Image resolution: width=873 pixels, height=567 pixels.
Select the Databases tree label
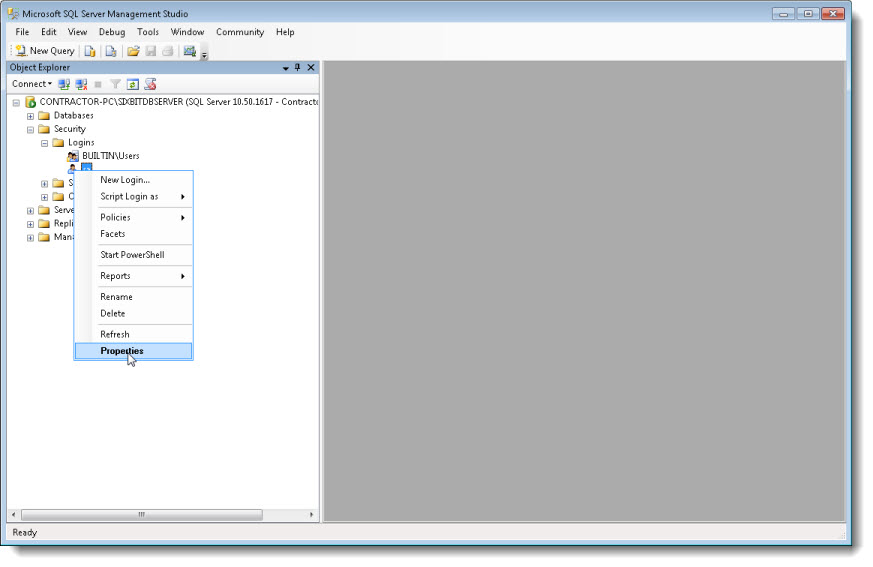click(x=73, y=115)
